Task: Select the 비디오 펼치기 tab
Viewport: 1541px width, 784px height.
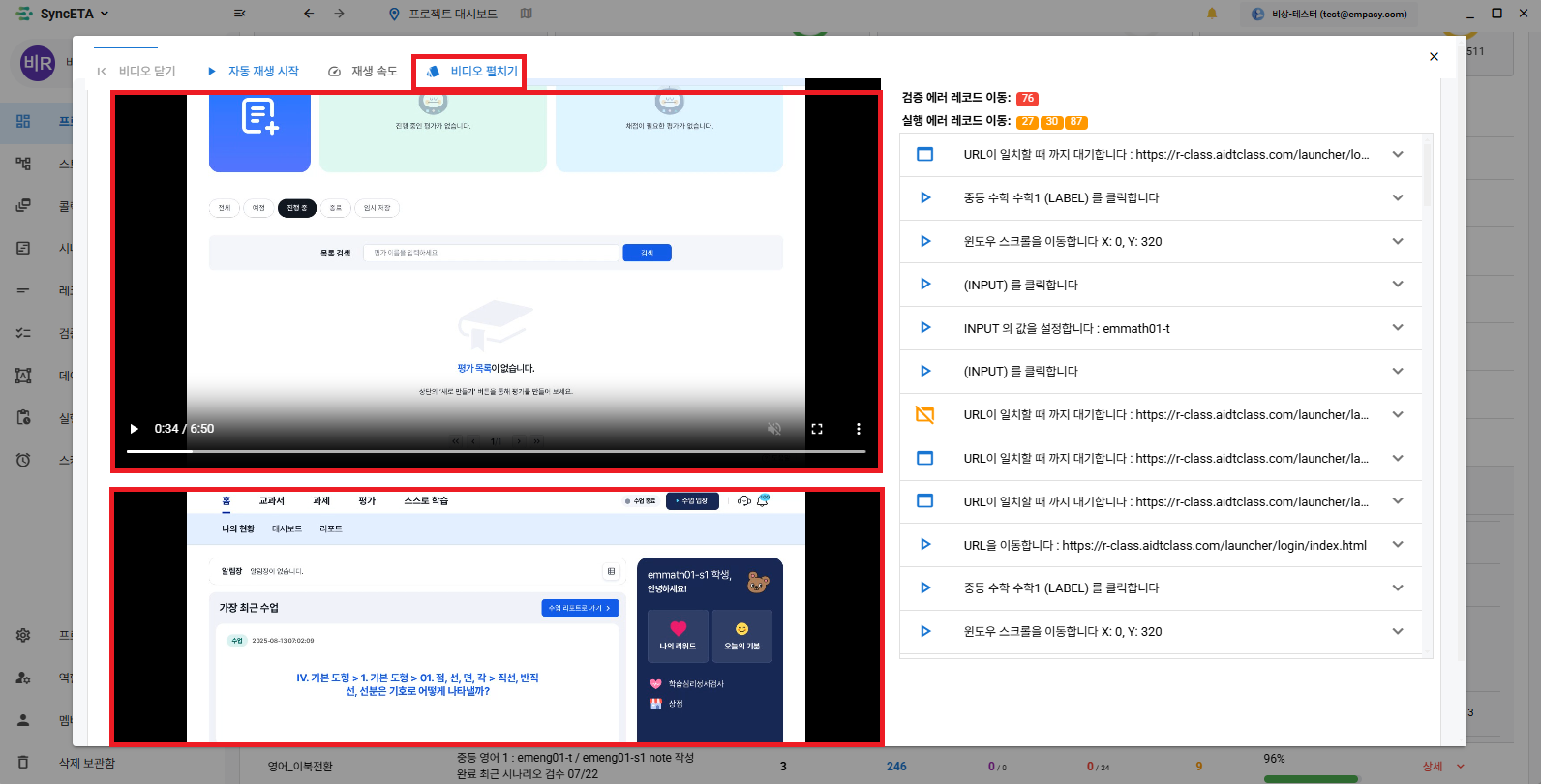Action: [471, 72]
